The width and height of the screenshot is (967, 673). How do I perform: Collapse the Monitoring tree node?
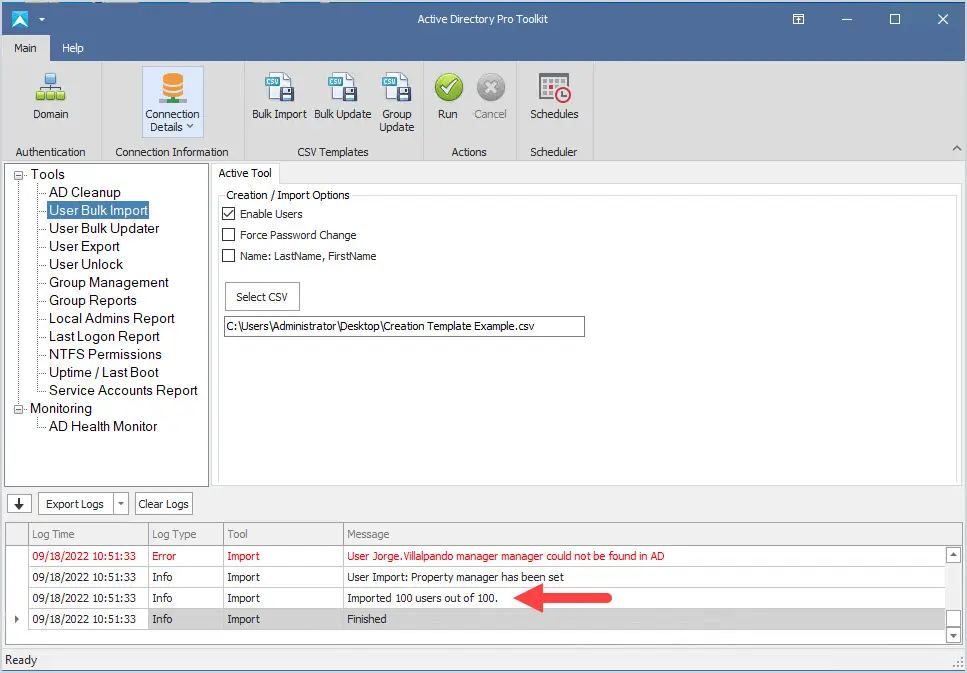[19, 409]
